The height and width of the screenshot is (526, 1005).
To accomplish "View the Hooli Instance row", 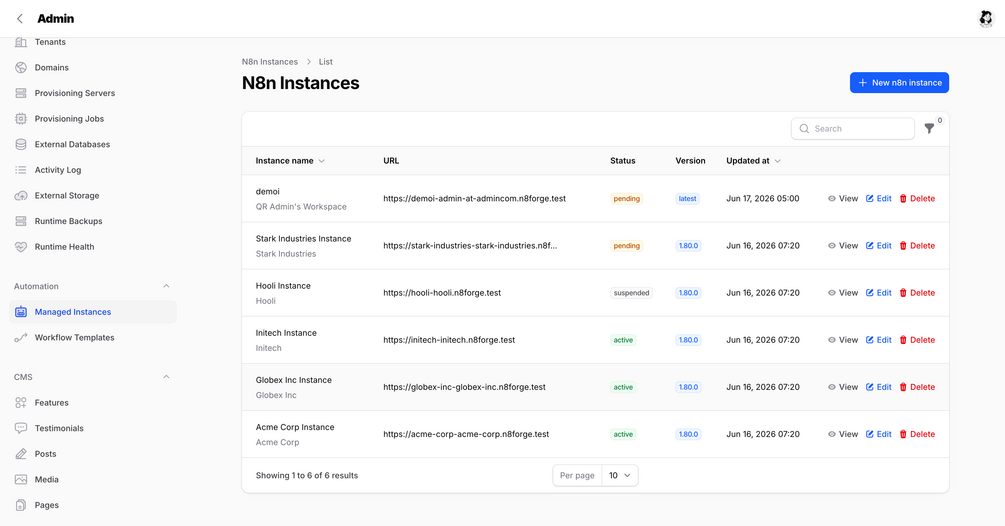I will tap(842, 293).
